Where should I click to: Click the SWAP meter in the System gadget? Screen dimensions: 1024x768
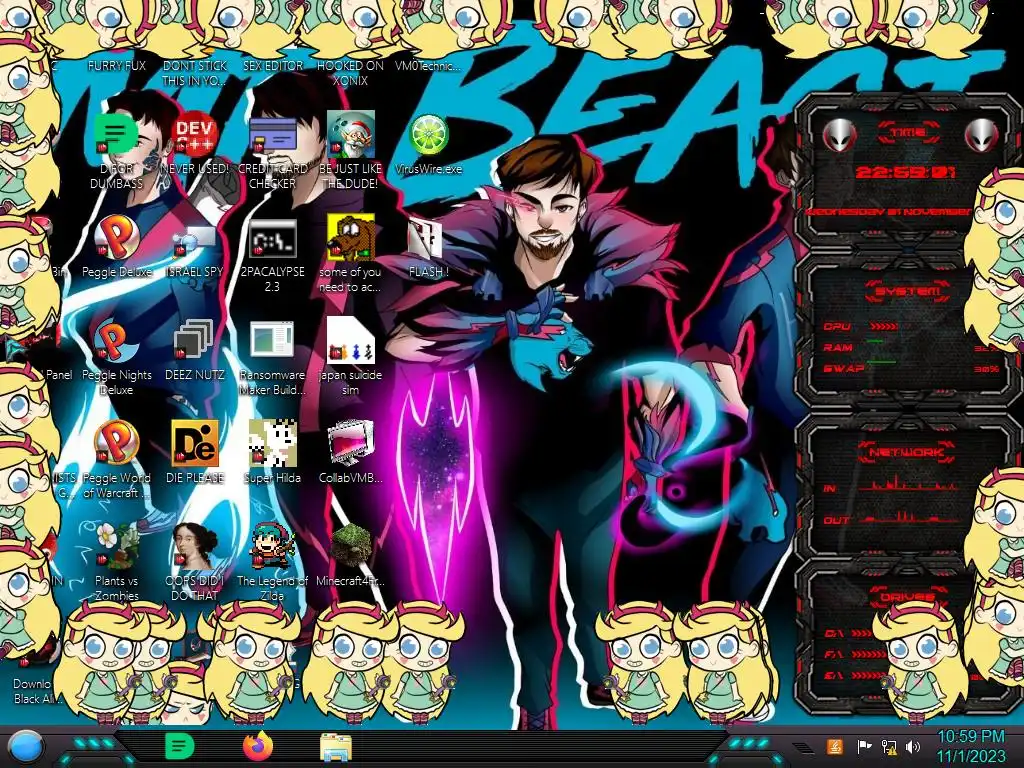pos(911,368)
